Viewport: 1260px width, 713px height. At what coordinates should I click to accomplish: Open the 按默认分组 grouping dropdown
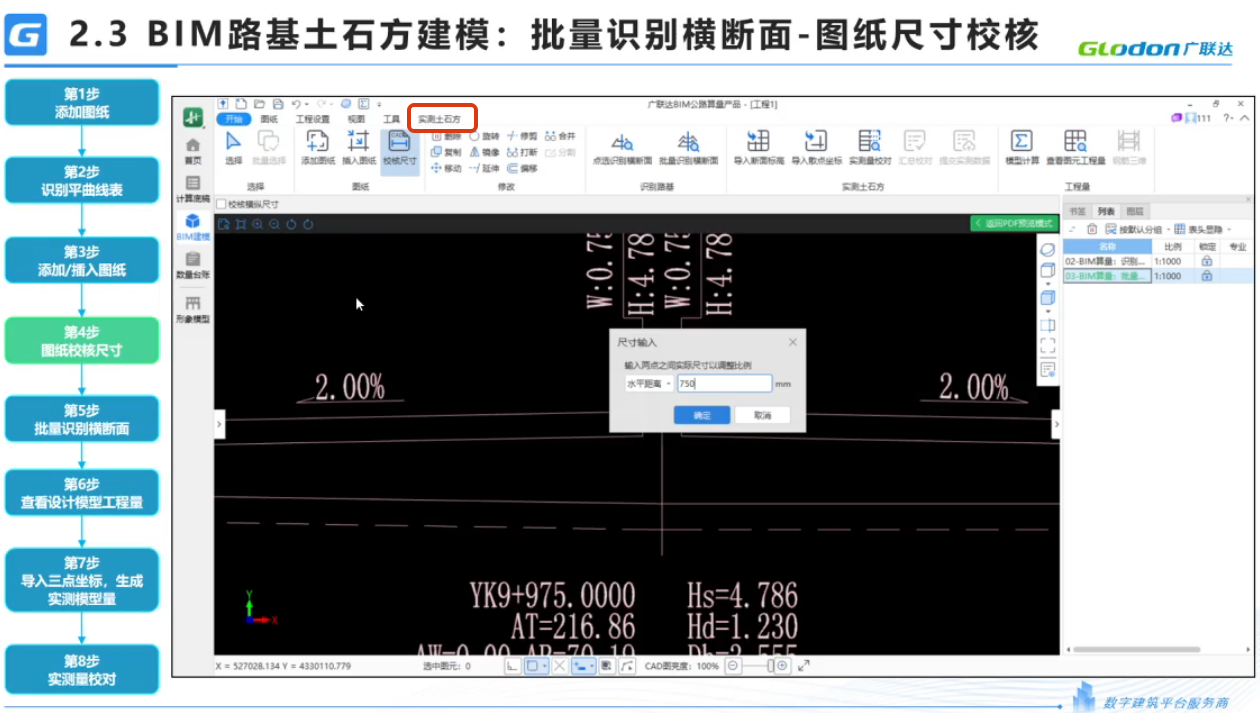click(1141, 229)
